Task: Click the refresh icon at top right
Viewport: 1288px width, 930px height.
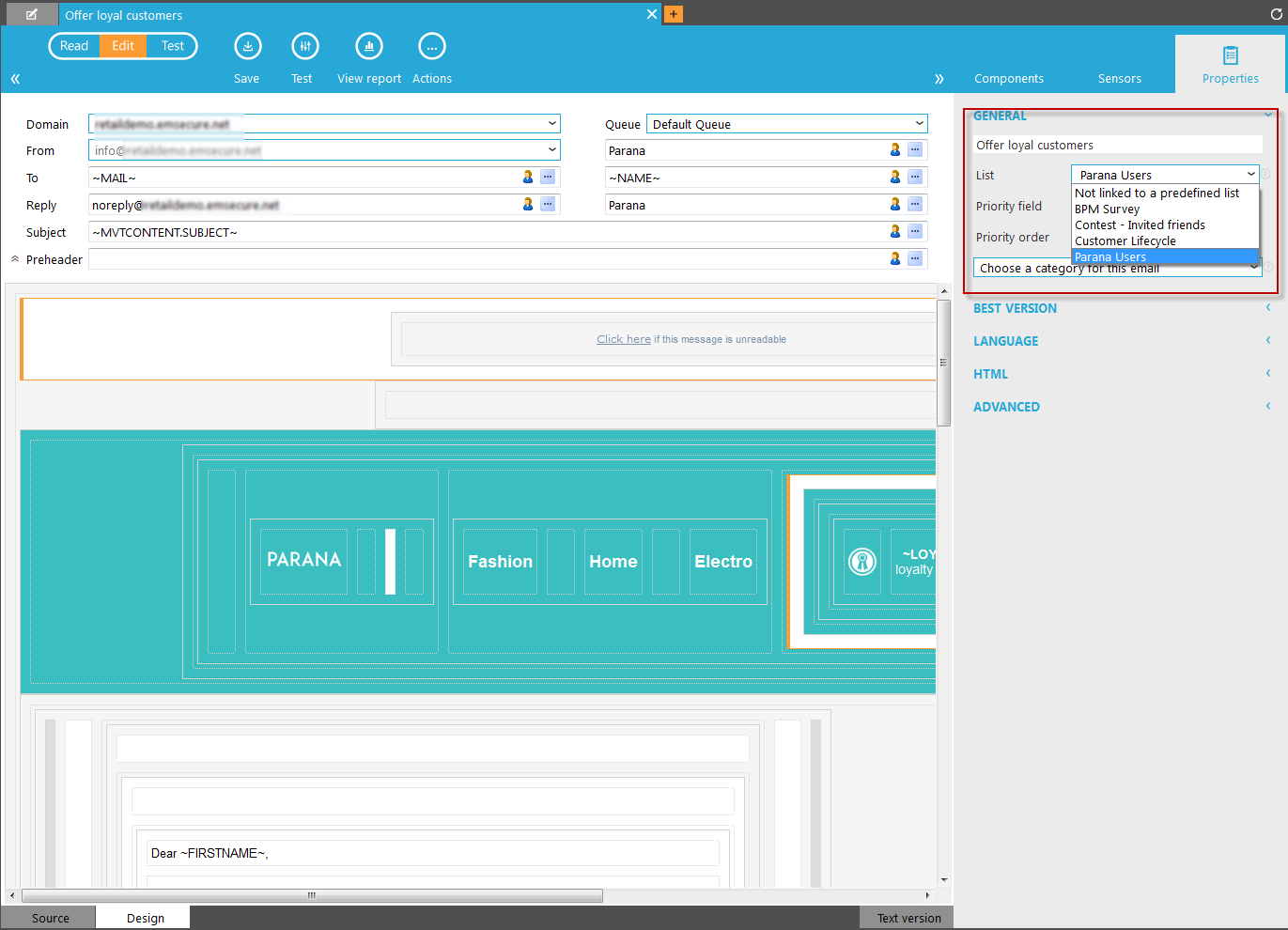Action: pos(1276,14)
